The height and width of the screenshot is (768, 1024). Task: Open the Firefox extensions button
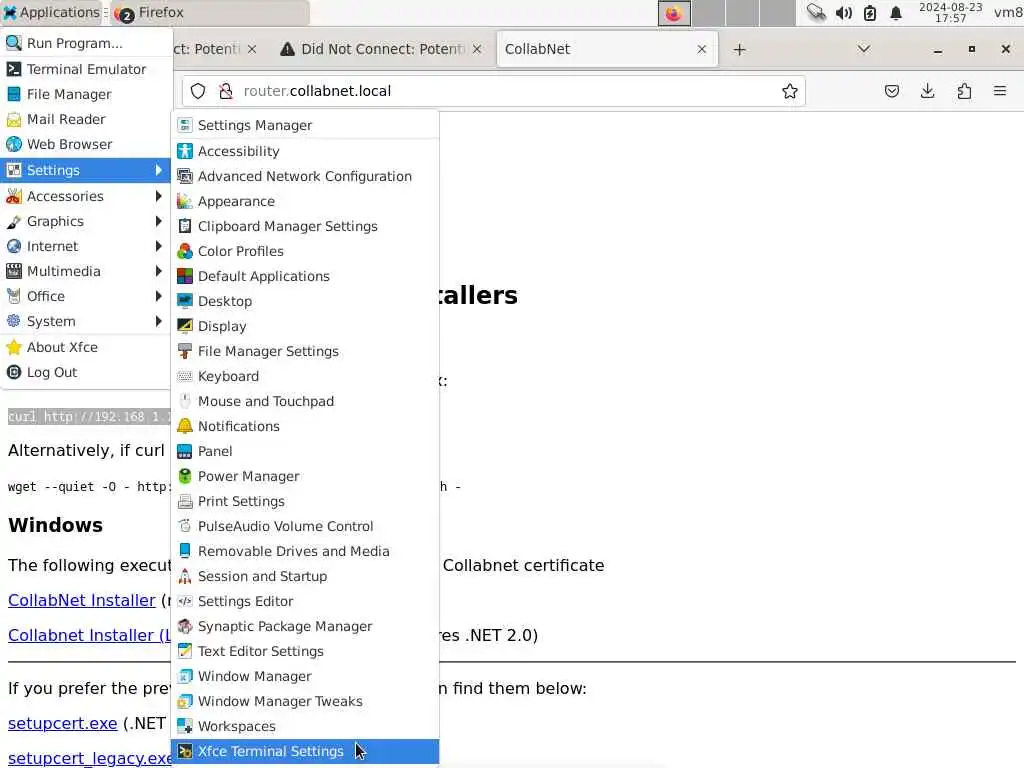[964, 91]
